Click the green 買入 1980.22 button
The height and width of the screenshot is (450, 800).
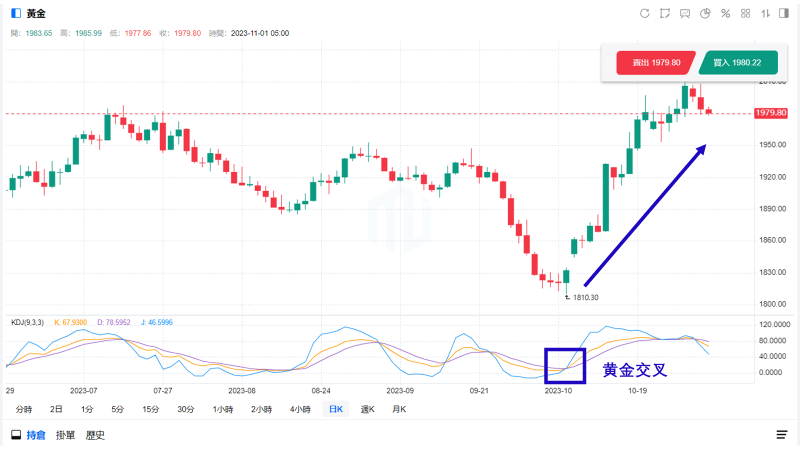(739, 63)
